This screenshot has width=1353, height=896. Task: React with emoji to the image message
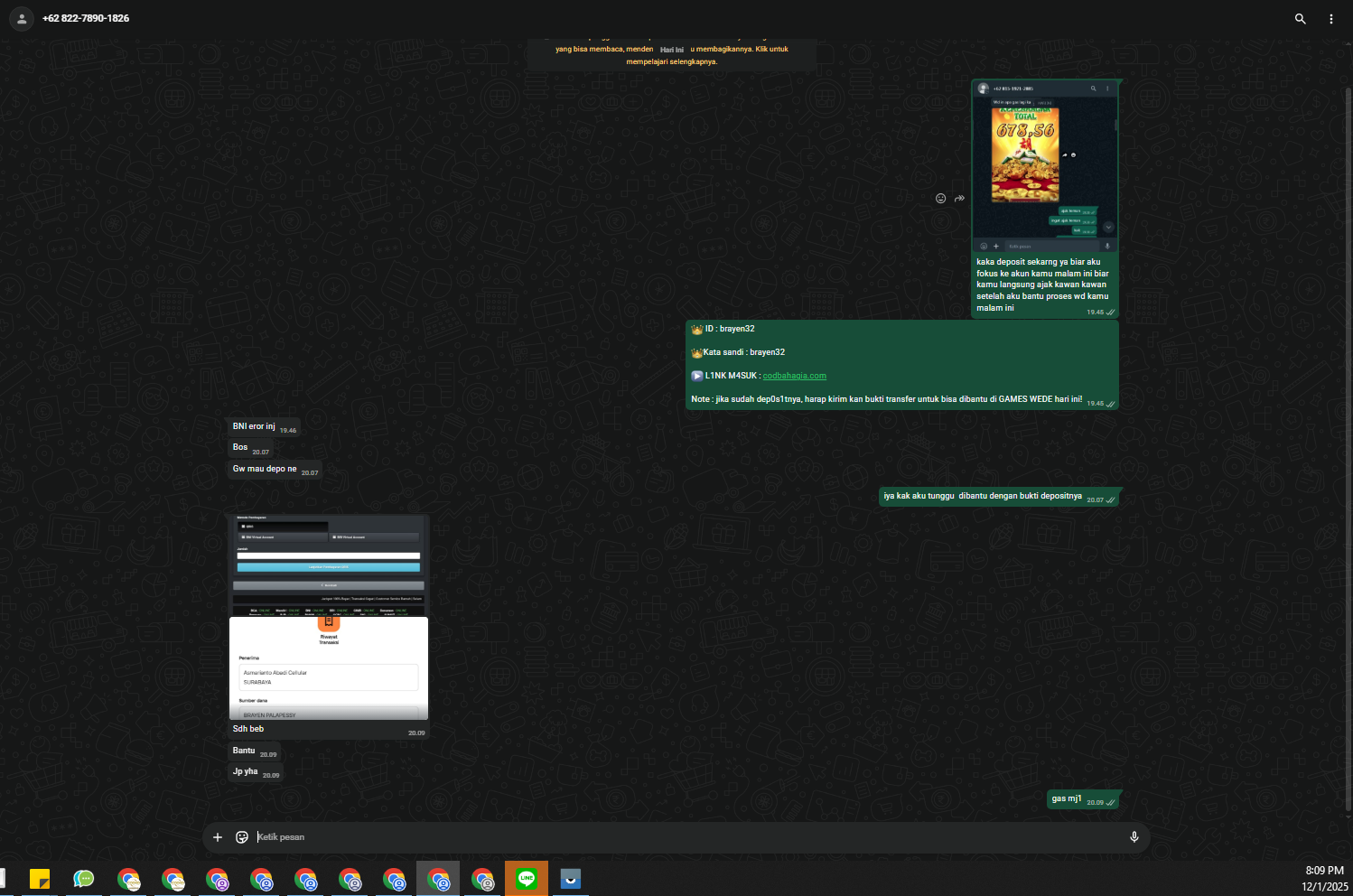[x=940, y=199]
